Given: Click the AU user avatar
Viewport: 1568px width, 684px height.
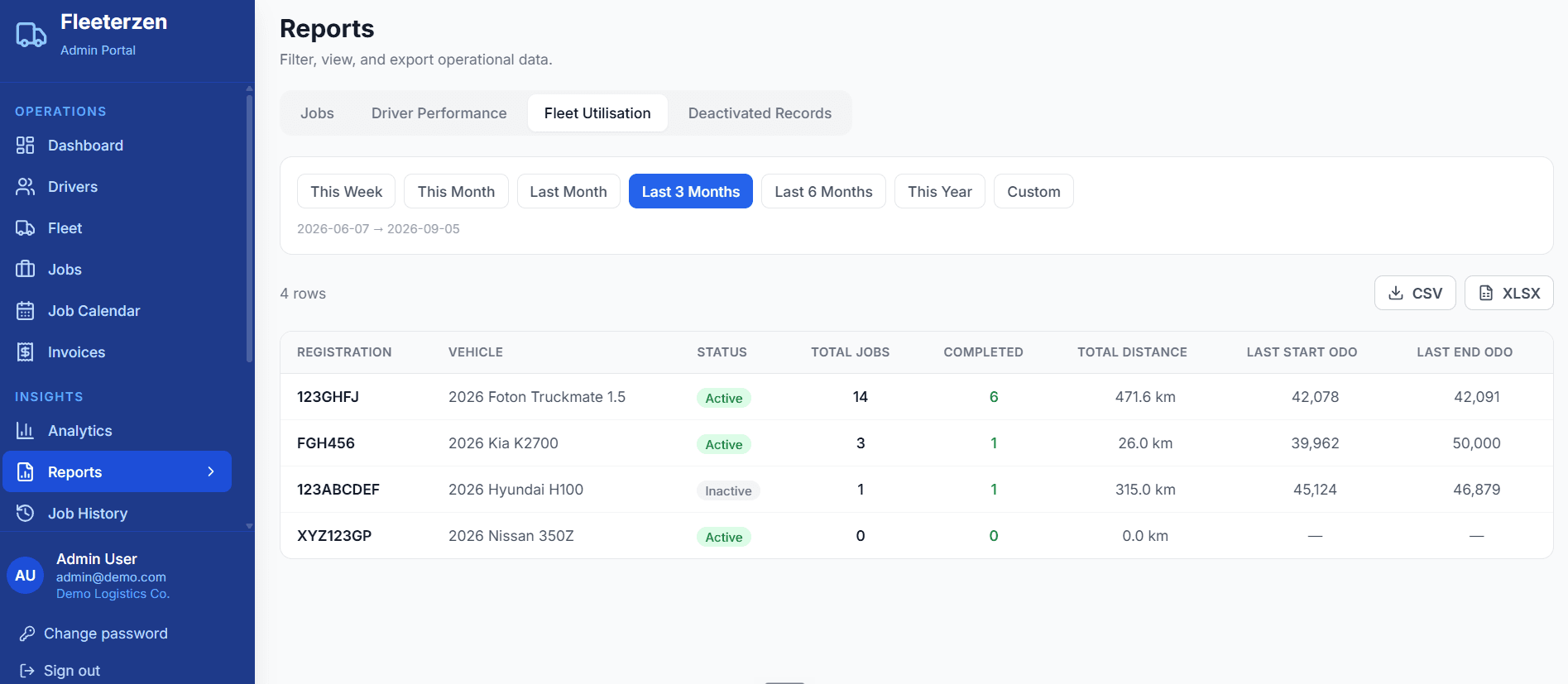Looking at the screenshot, I should click(26, 576).
